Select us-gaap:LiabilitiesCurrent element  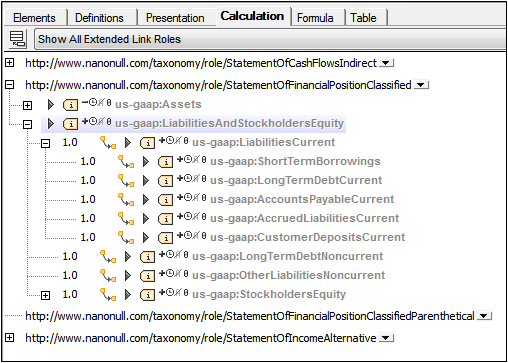point(264,142)
